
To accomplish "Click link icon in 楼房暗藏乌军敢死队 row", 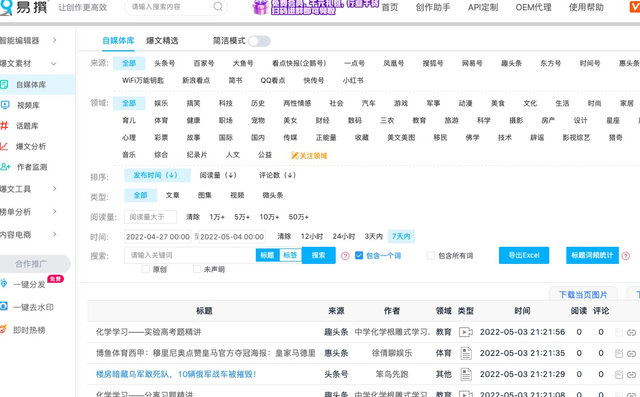I will [x=631, y=375].
